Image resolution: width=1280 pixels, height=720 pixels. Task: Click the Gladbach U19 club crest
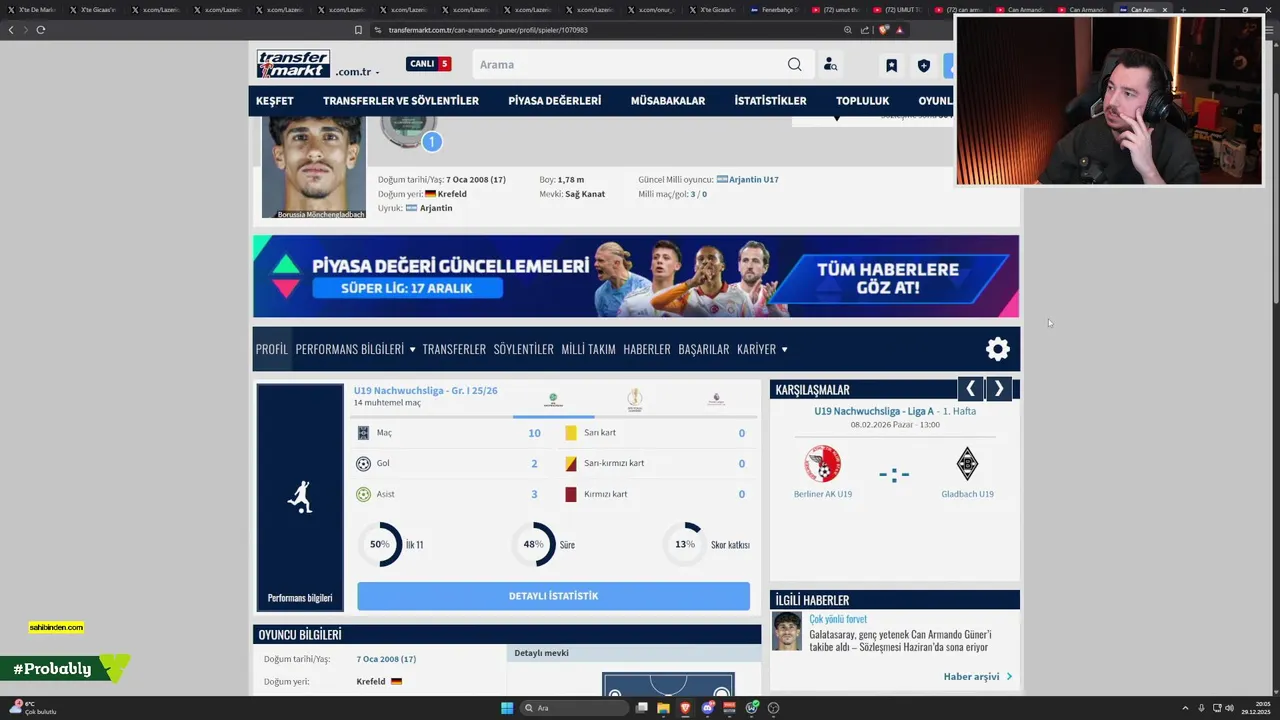(967, 464)
